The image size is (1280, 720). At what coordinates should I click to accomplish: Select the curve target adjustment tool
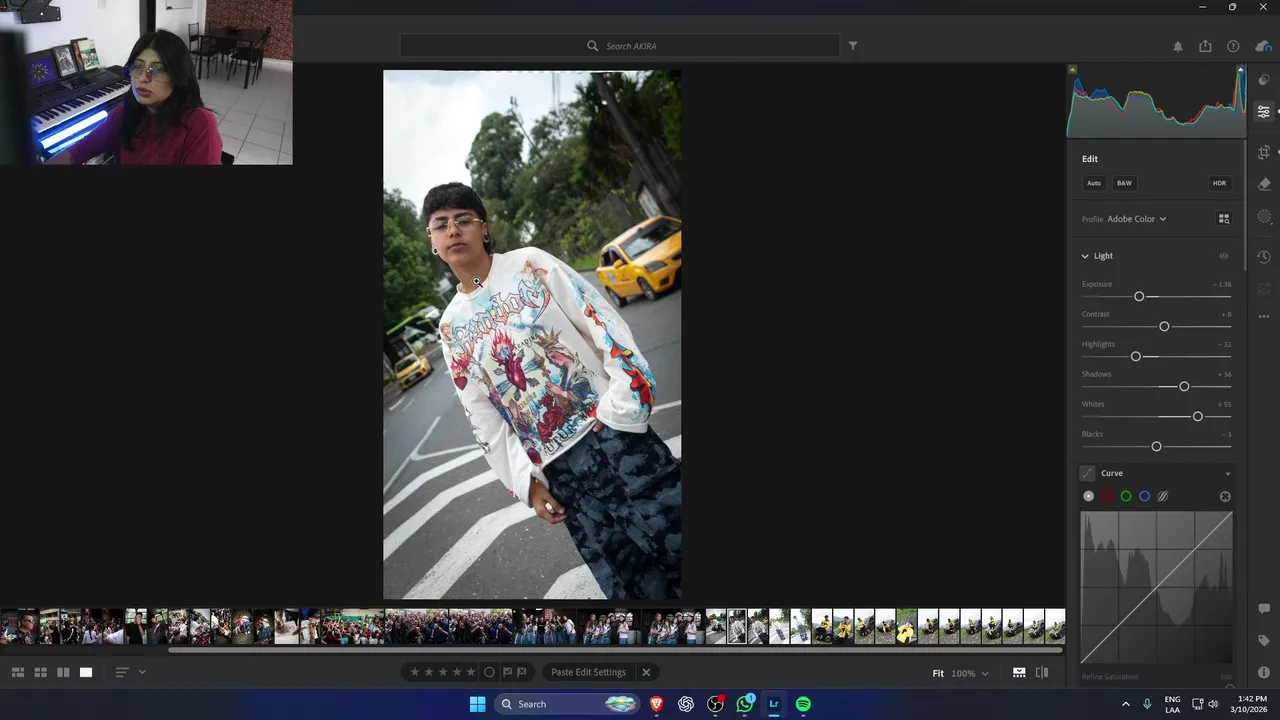1225,496
